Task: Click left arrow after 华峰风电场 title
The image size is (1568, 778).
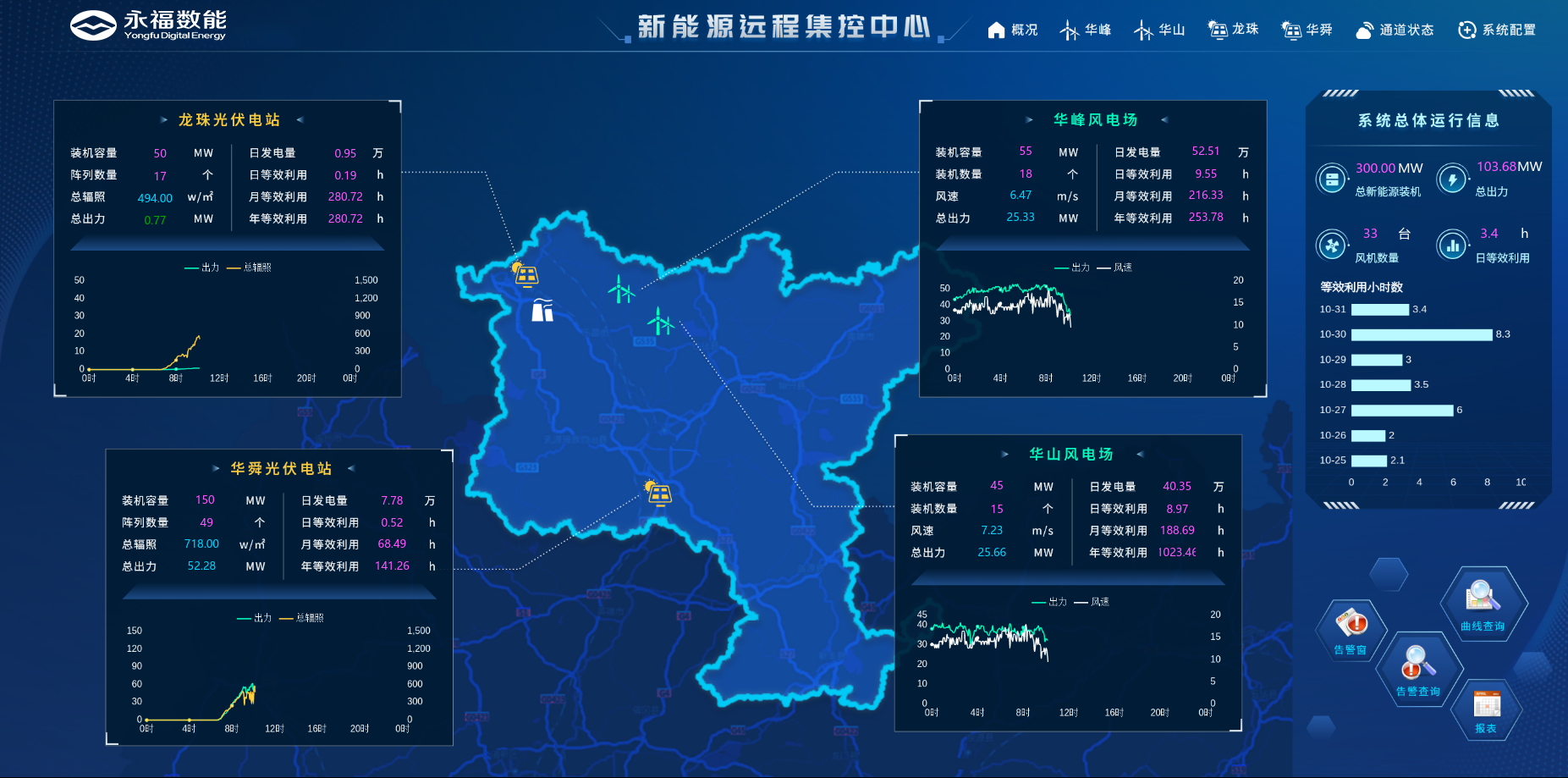Action: [x=1164, y=120]
